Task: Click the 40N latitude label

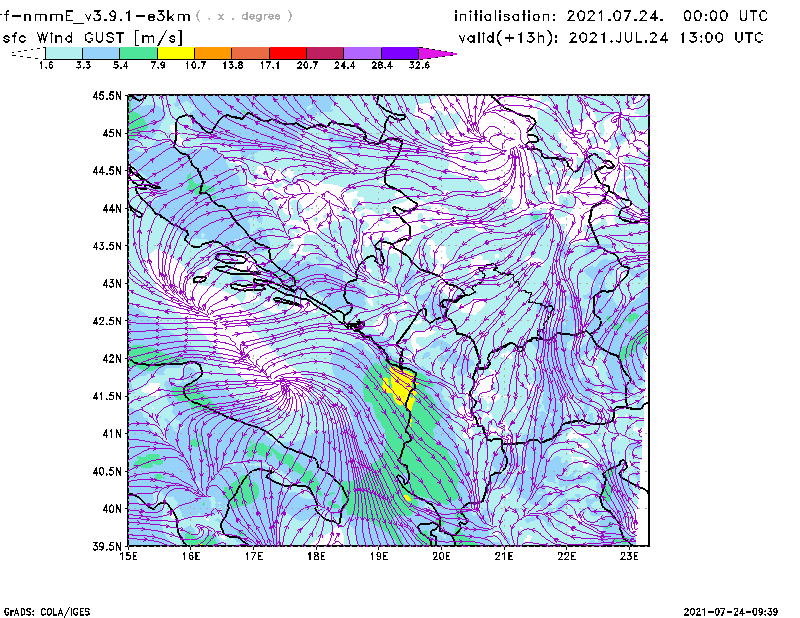Action: coord(112,509)
